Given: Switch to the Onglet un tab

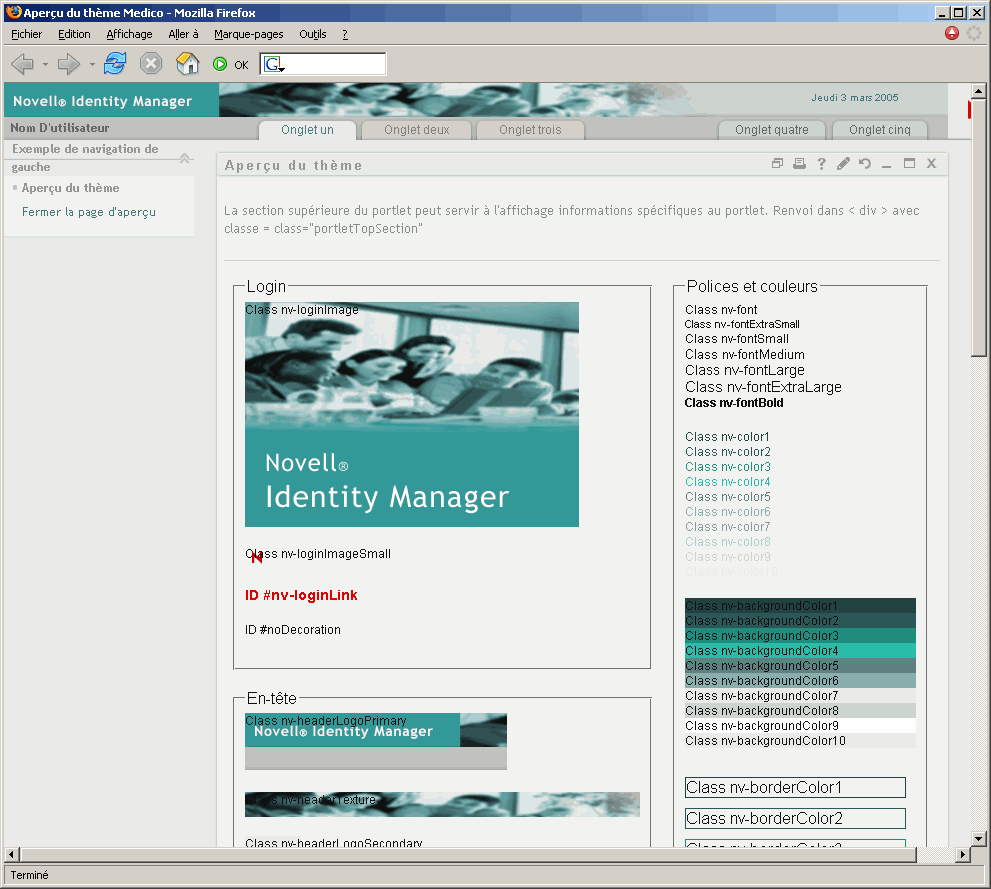Looking at the screenshot, I should [307, 130].
